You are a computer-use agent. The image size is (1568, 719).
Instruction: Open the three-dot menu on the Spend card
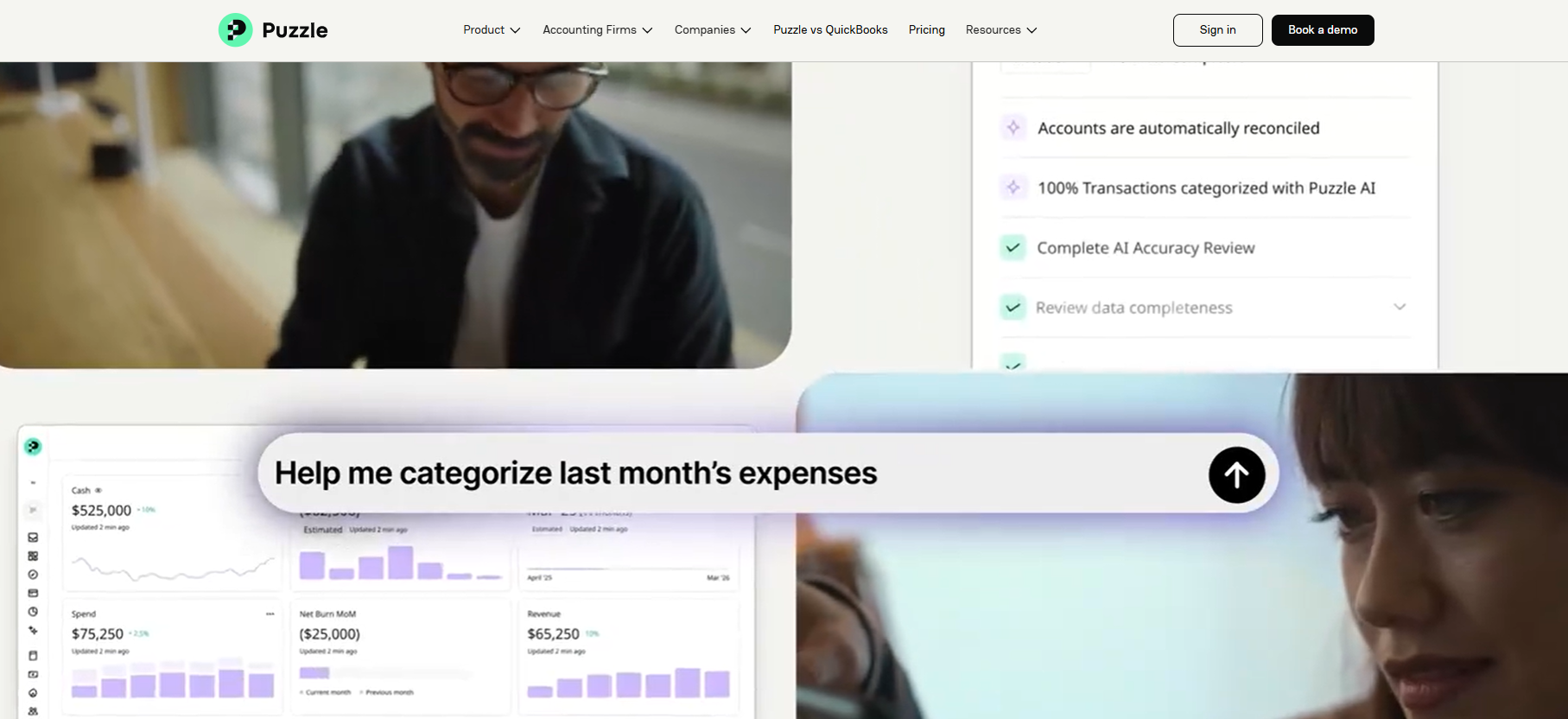[270, 614]
